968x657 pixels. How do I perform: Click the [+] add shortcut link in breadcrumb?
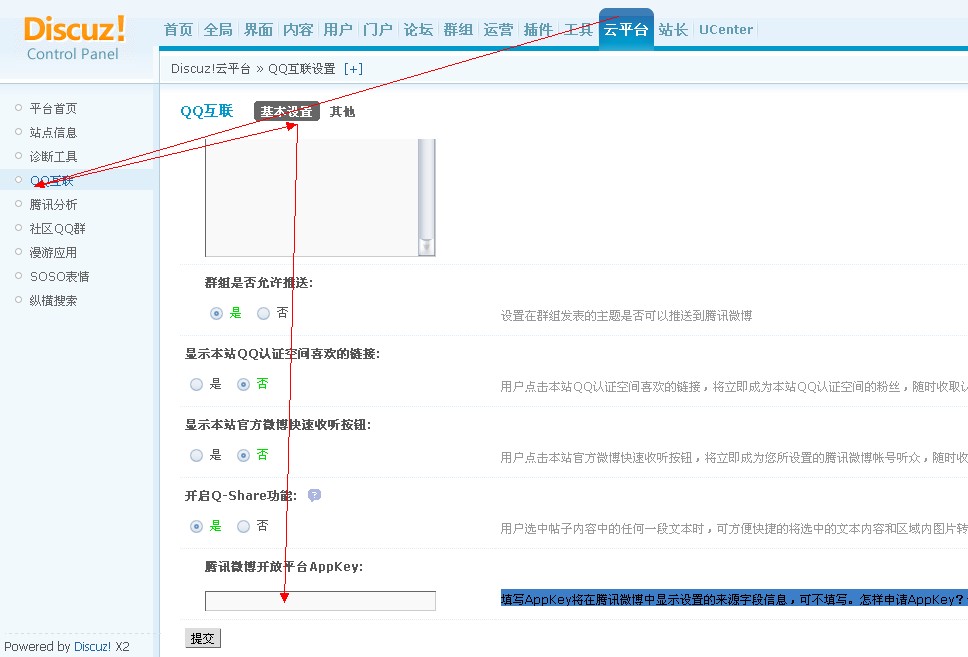[x=353, y=69]
